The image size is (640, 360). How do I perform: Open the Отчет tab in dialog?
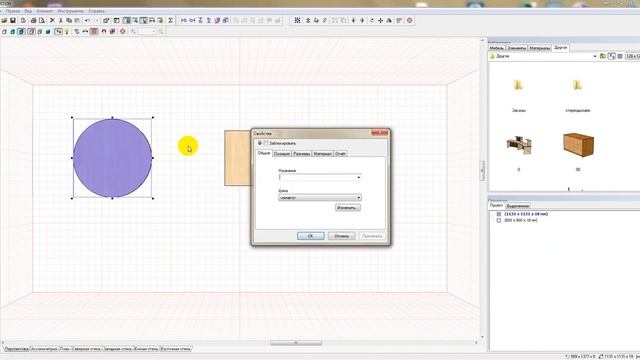pyautogui.click(x=340, y=153)
